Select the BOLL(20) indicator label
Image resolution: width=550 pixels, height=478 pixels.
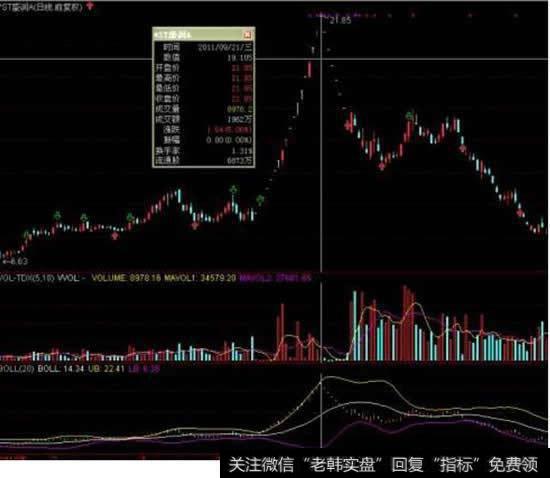17,369
